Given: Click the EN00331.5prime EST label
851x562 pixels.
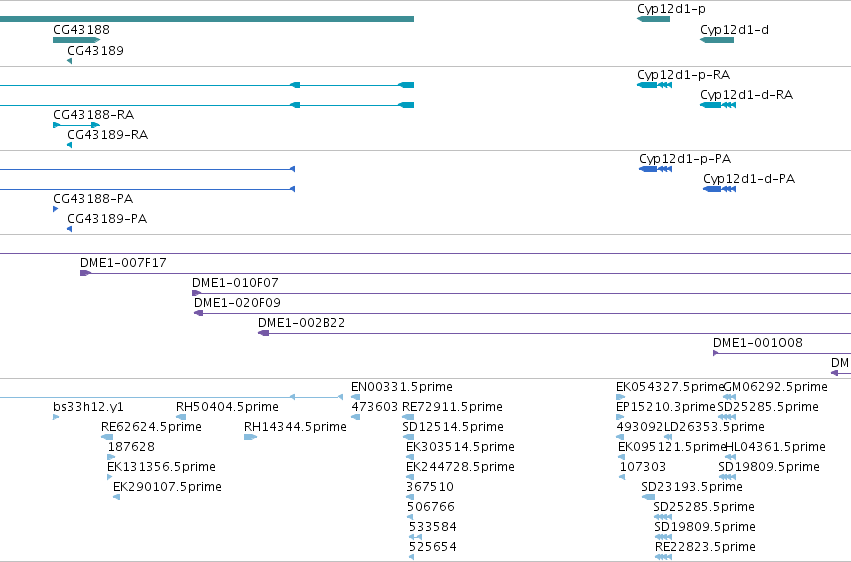Looking at the screenshot, I should point(402,387).
